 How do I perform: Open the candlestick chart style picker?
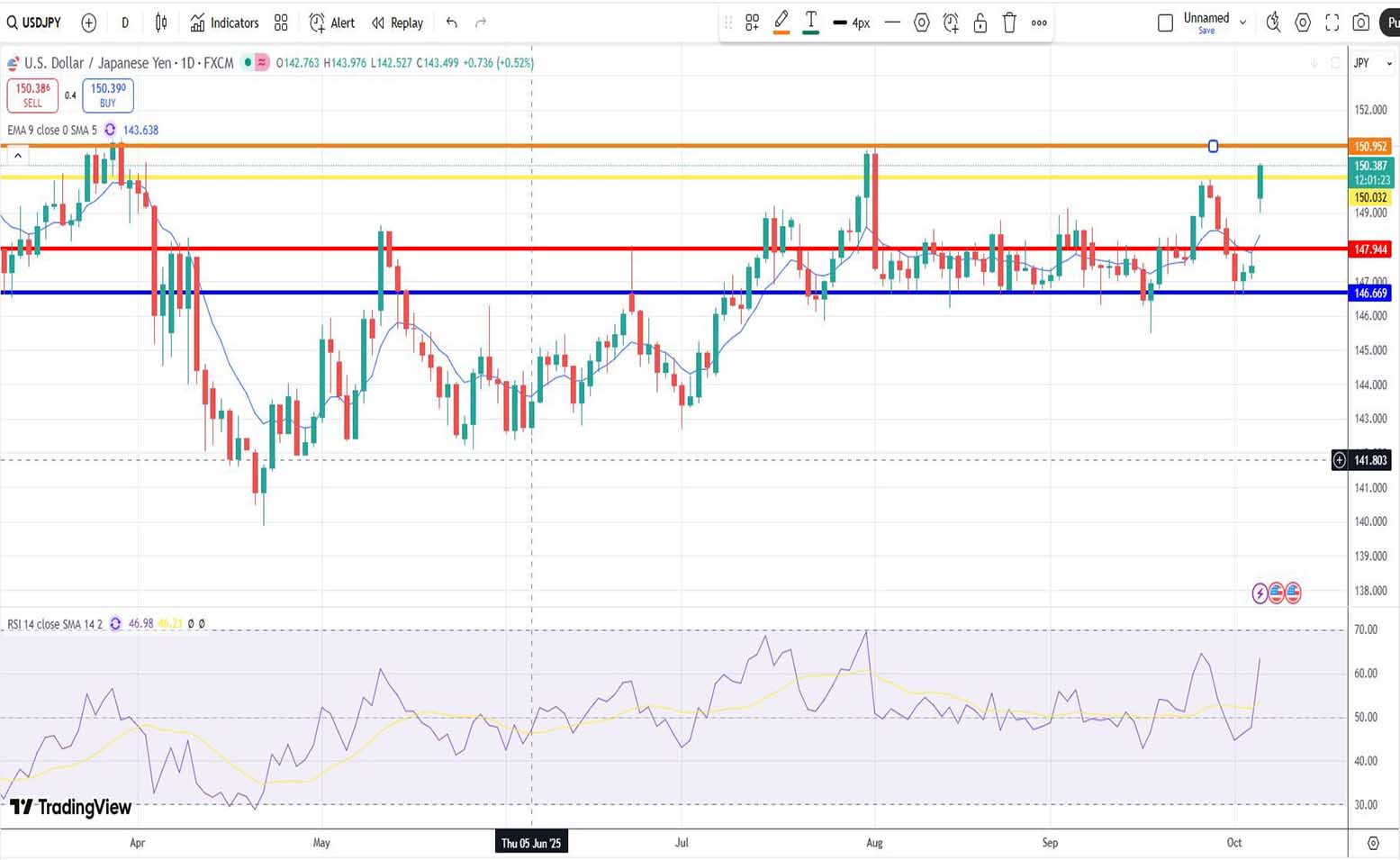[x=161, y=23]
